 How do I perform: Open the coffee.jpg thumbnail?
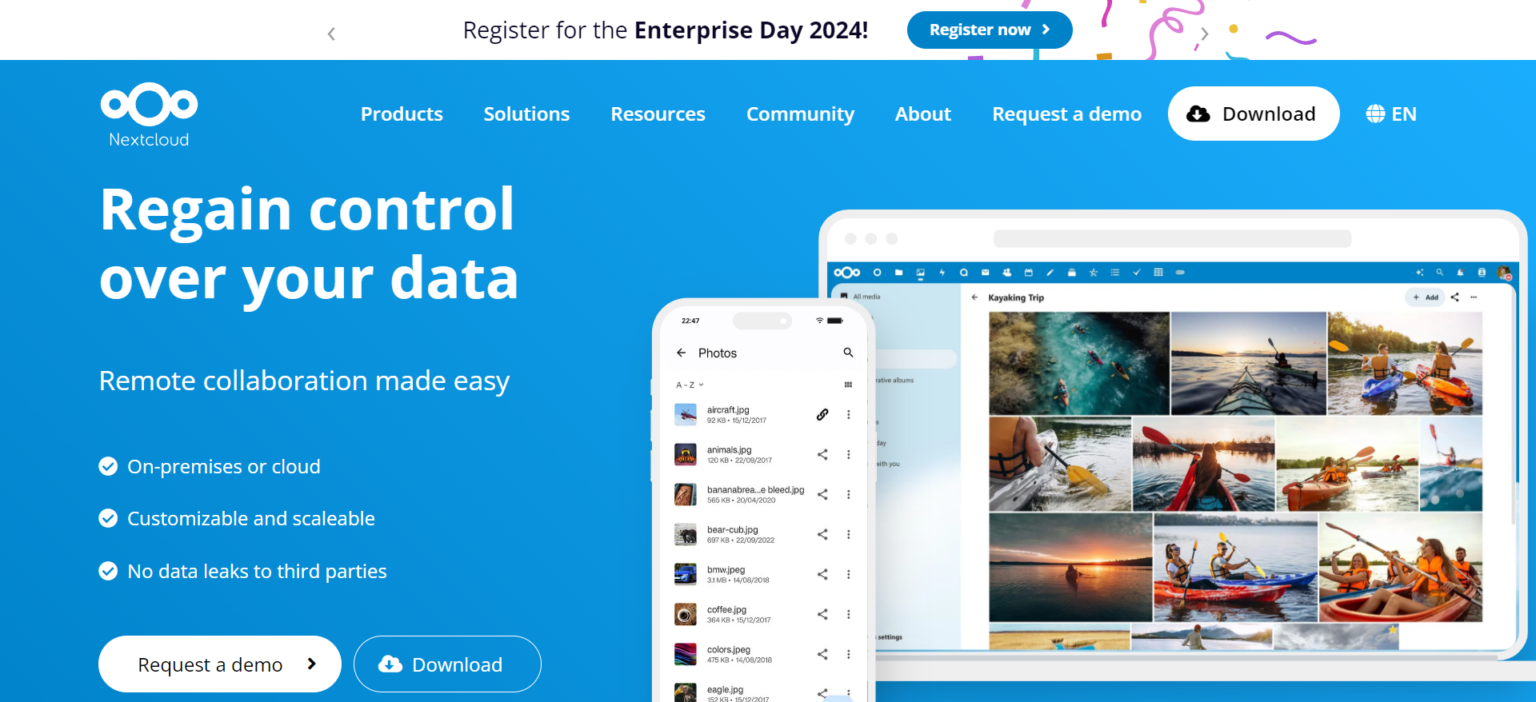(x=685, y=613)
